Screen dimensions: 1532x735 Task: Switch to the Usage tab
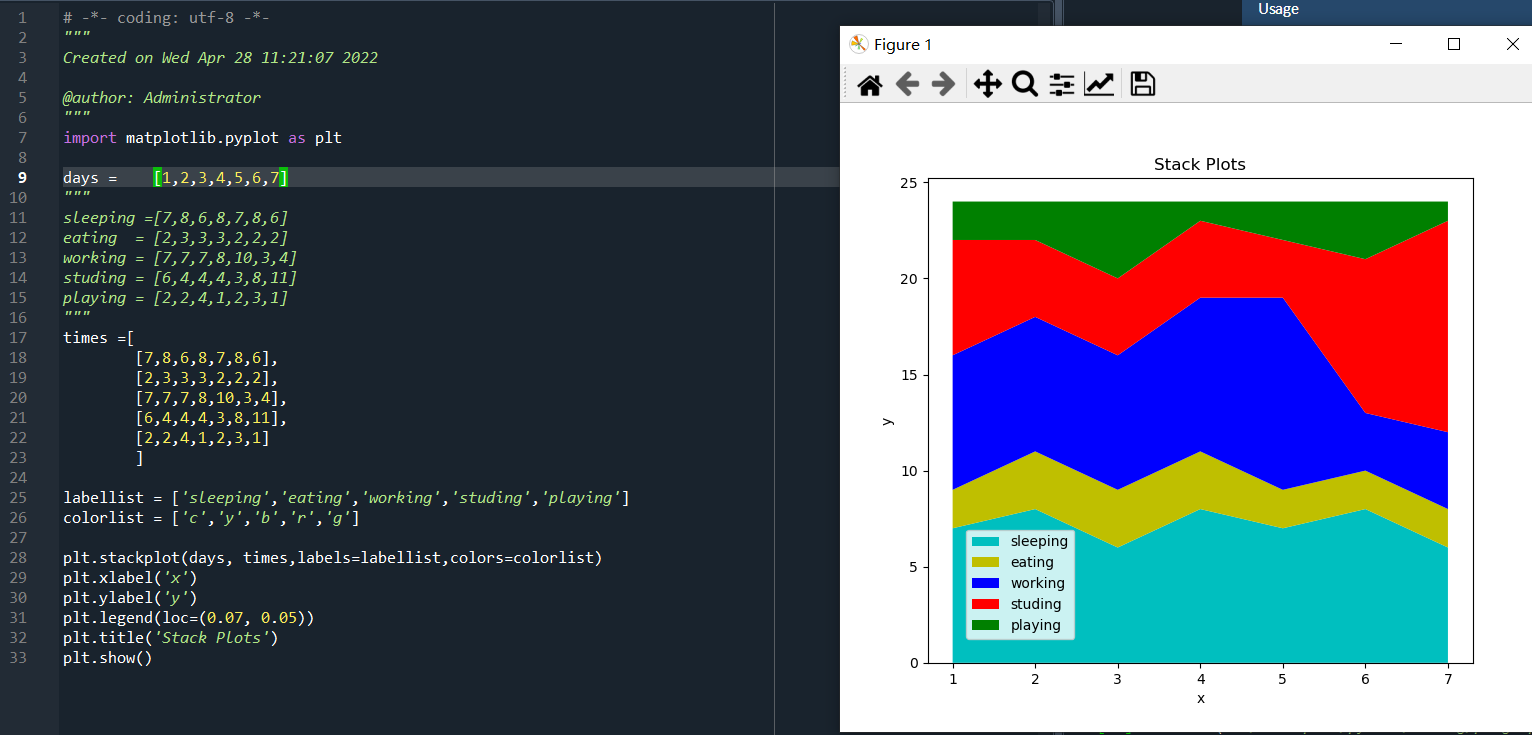tap(1278, 9)
